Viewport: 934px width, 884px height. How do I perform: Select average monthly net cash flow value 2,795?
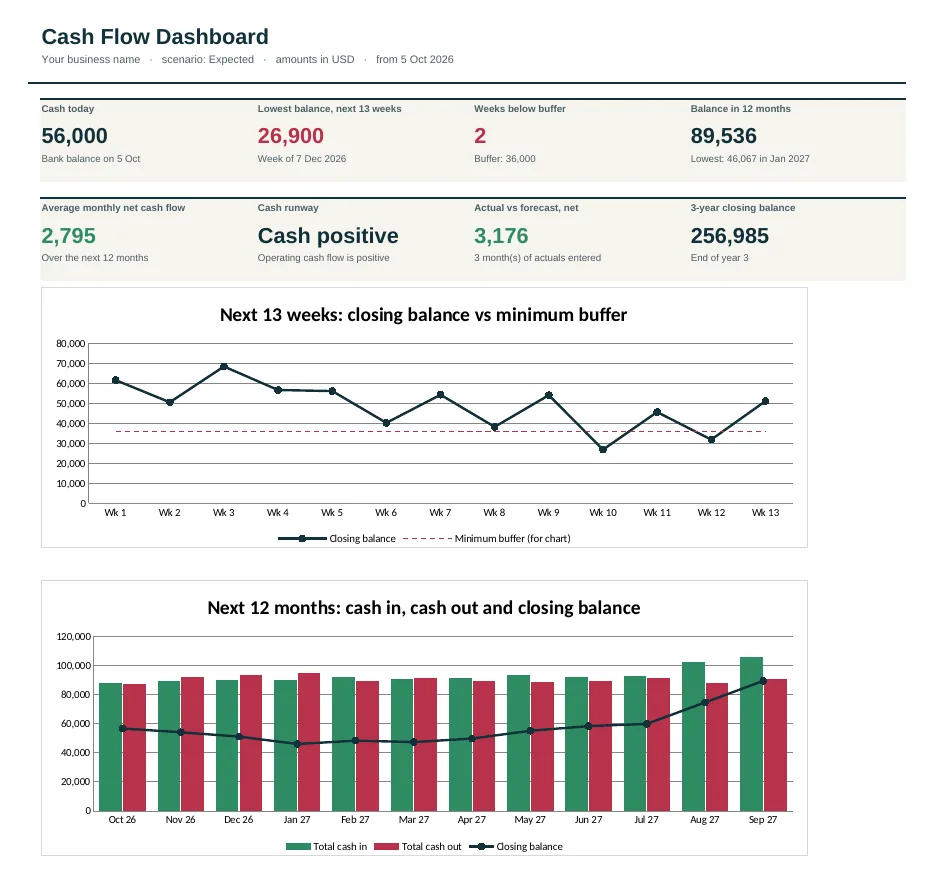69,236
